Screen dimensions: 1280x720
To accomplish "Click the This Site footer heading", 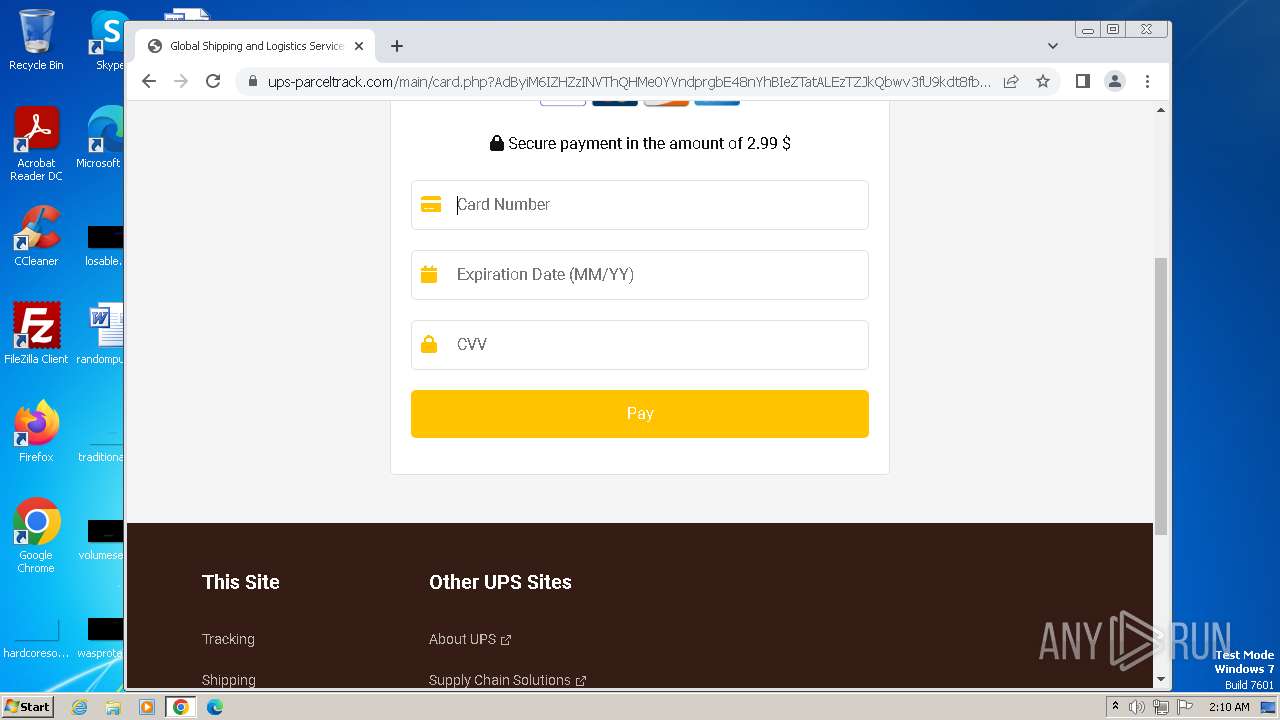I will 241,582.
